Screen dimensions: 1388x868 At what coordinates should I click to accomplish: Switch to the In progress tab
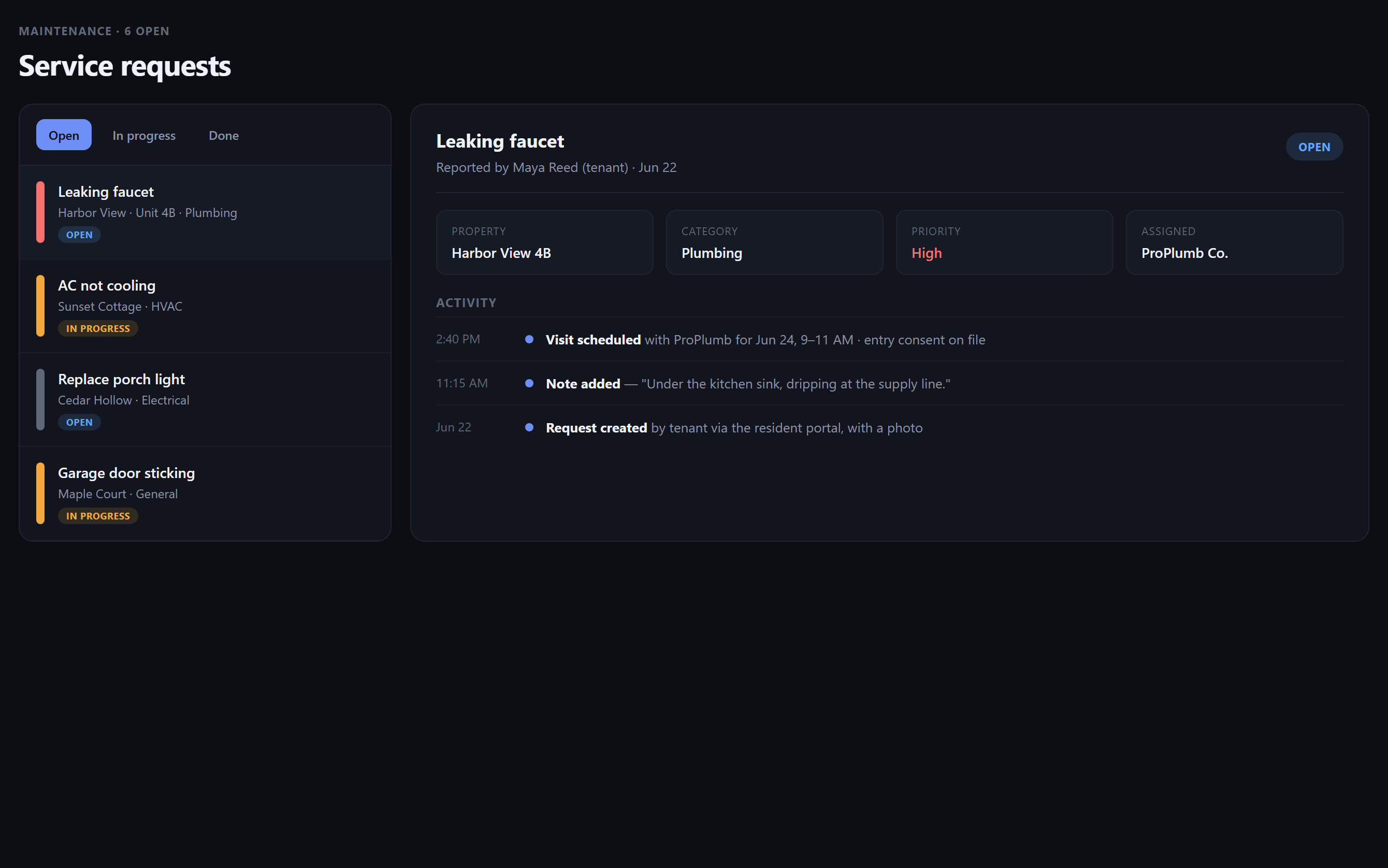[144, 135]
